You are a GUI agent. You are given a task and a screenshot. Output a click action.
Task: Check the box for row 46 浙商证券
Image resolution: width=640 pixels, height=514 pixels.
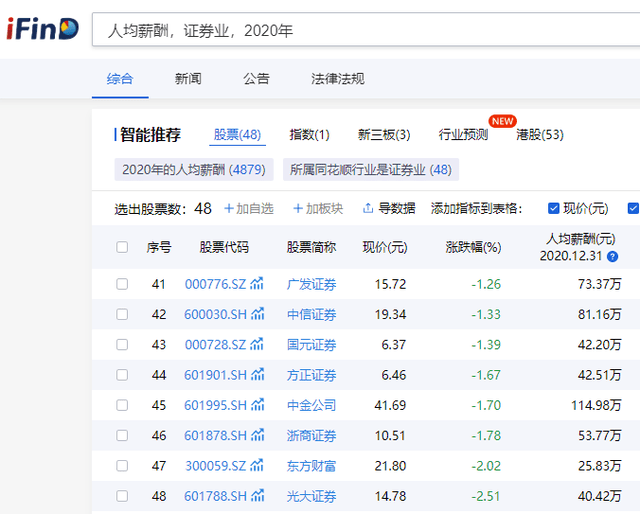(x=122, y=435)
